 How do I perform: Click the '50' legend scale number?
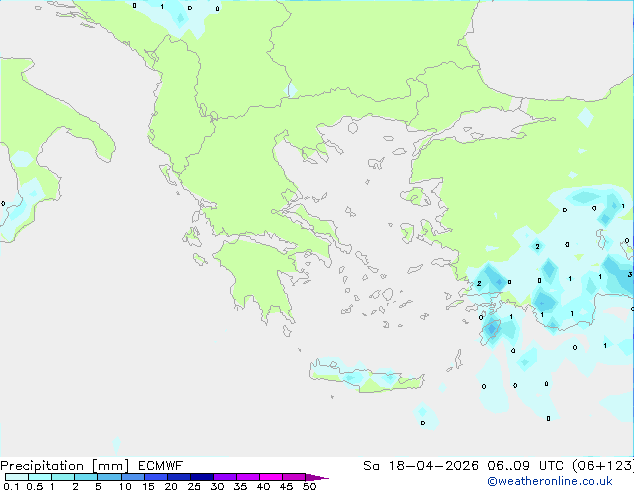309,486
